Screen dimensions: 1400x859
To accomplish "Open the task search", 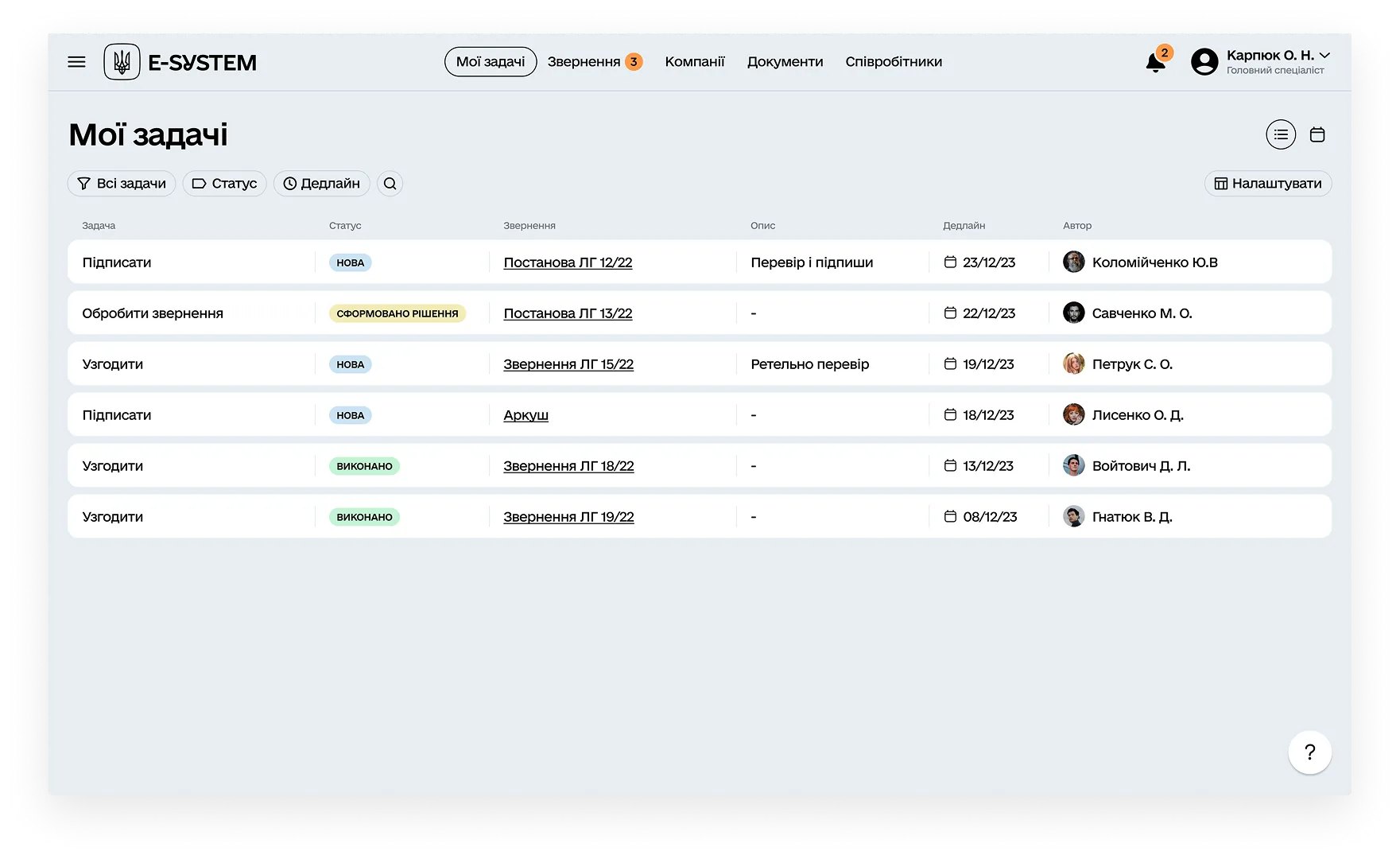I will click(x=390, y=184).
